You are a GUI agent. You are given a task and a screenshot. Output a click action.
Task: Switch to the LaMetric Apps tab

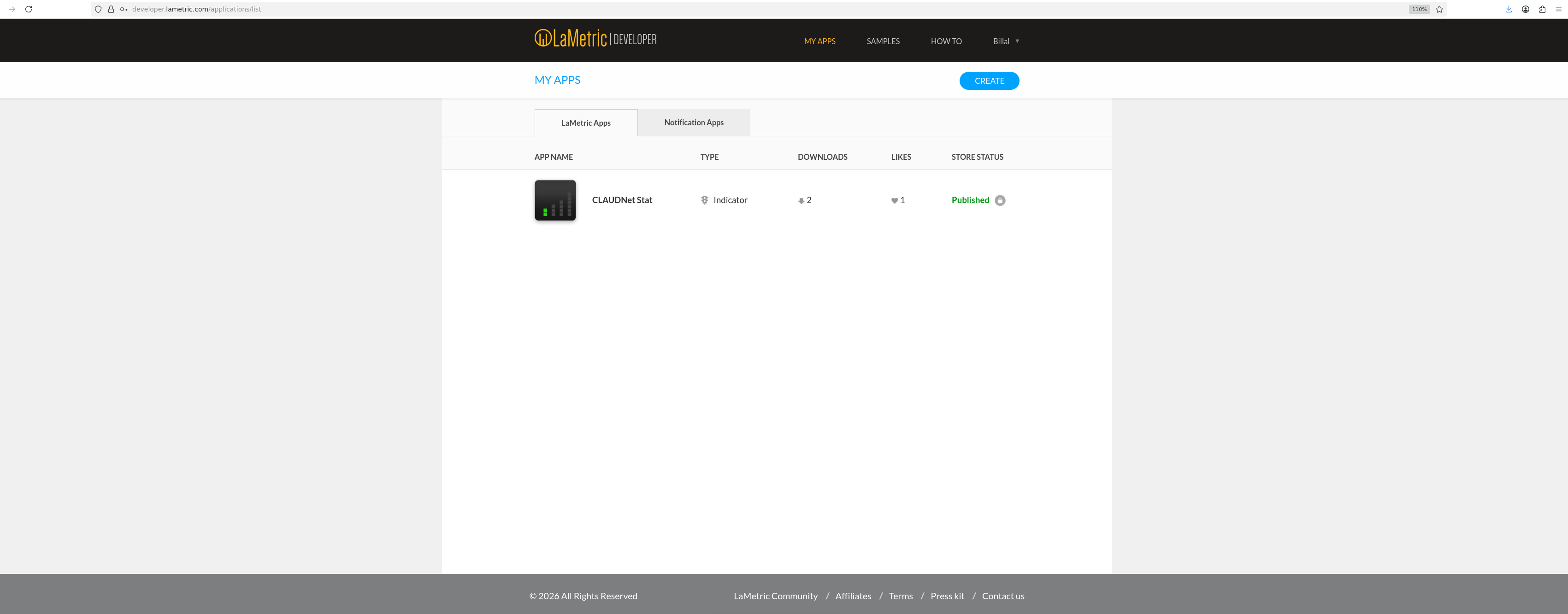coord(585,123)
